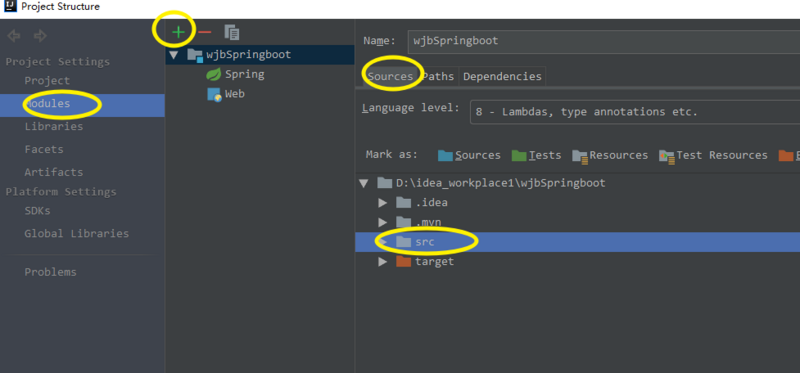This screenshot has height=373, width=800.
Task: Select the target folder row
Action: 578,262
